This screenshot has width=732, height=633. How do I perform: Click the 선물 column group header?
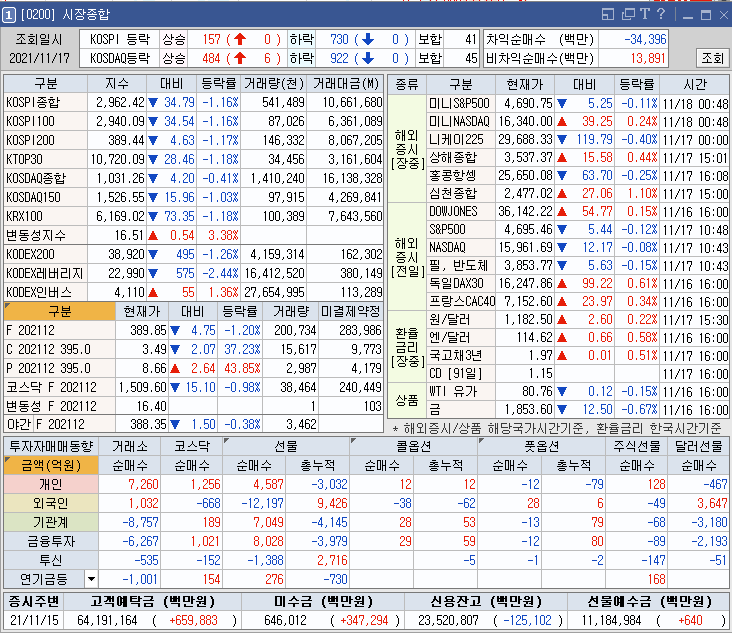(x=286, y=446)
